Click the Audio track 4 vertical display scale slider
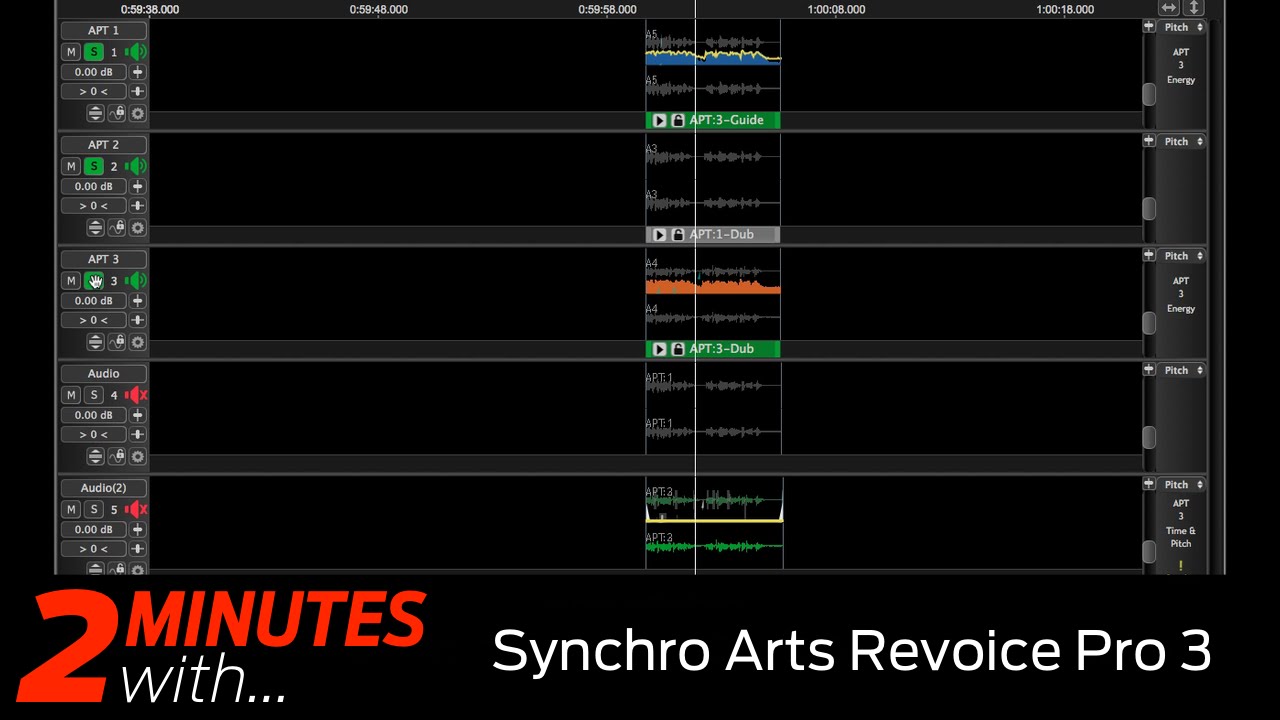 point(1149,437)
